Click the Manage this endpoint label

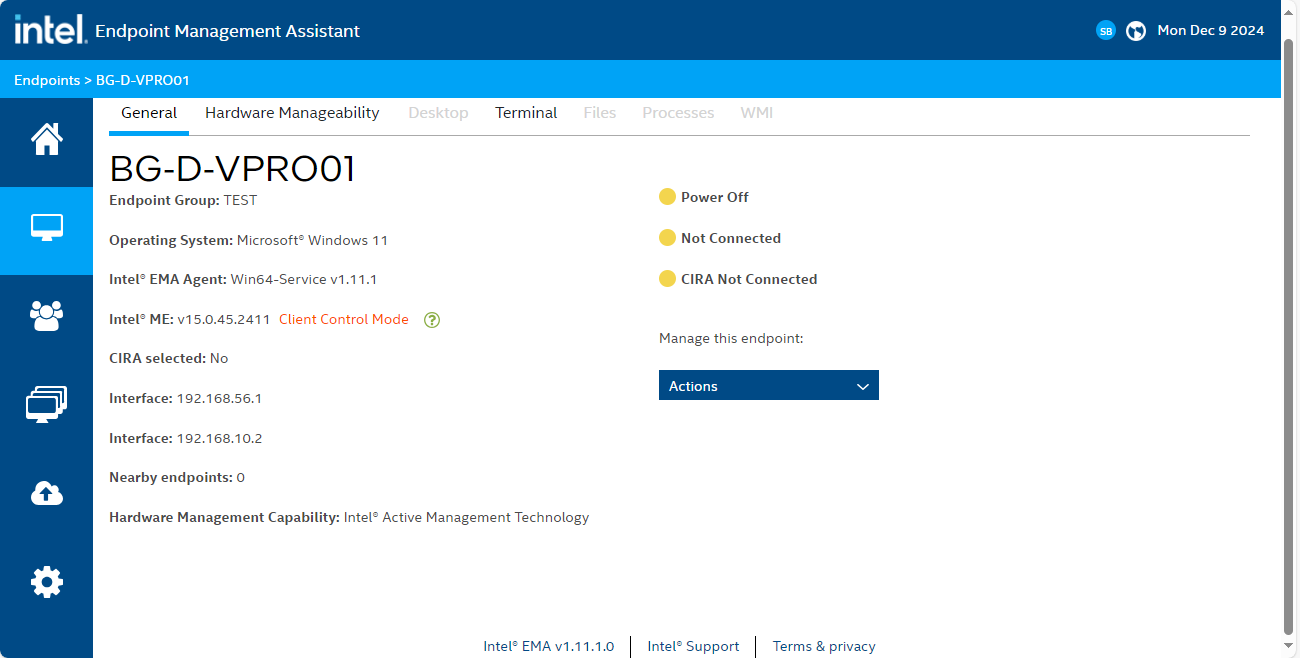[731, 338]
